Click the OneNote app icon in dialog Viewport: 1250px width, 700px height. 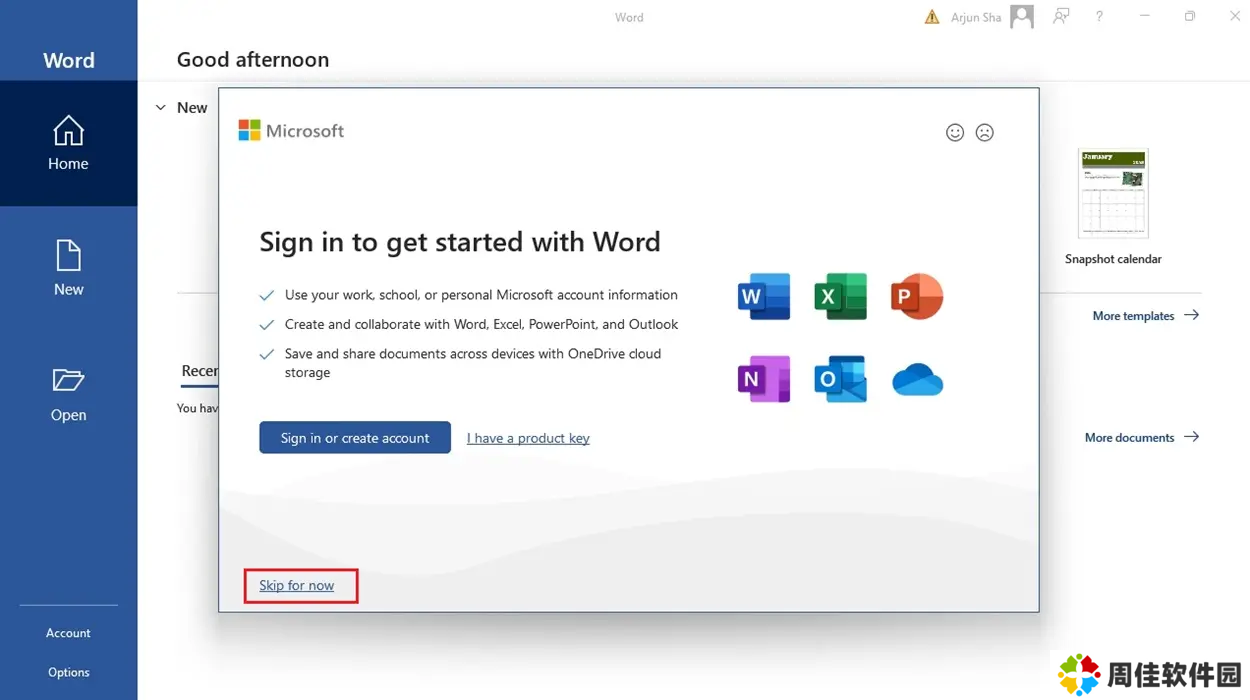click(764, 379)
